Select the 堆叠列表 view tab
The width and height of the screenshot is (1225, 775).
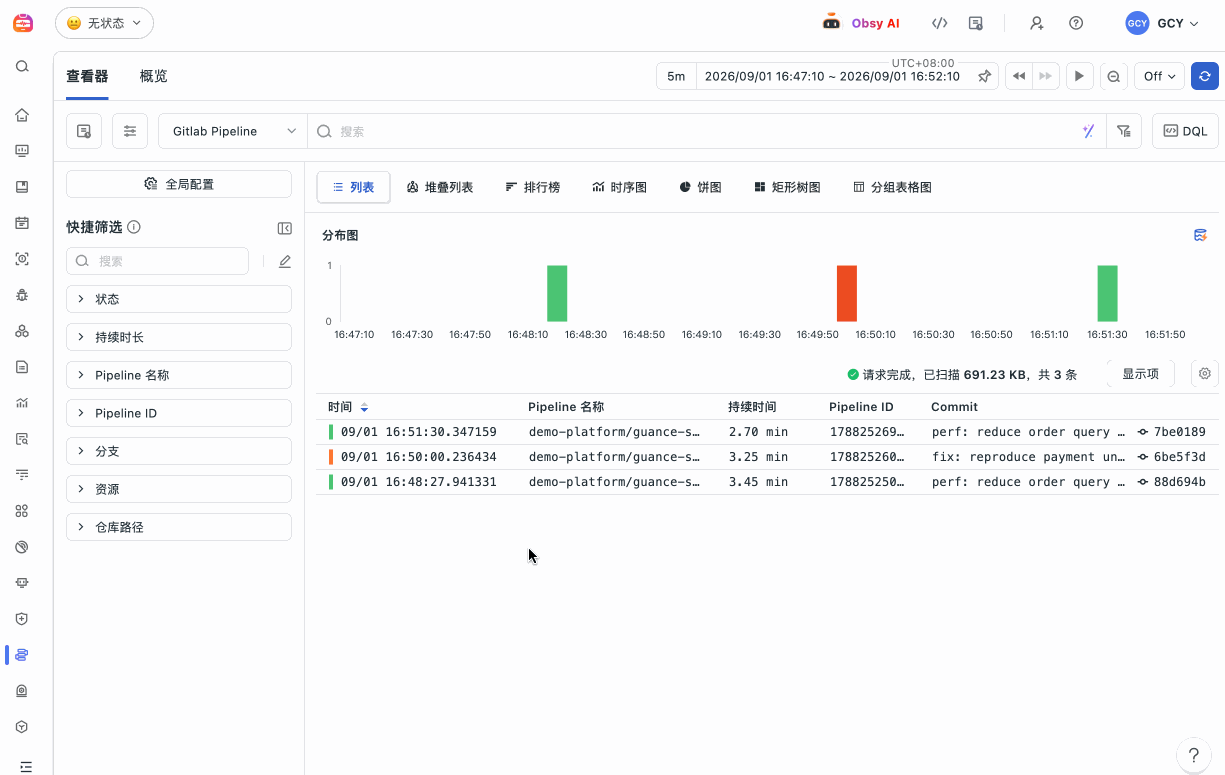tap(440, 187)
